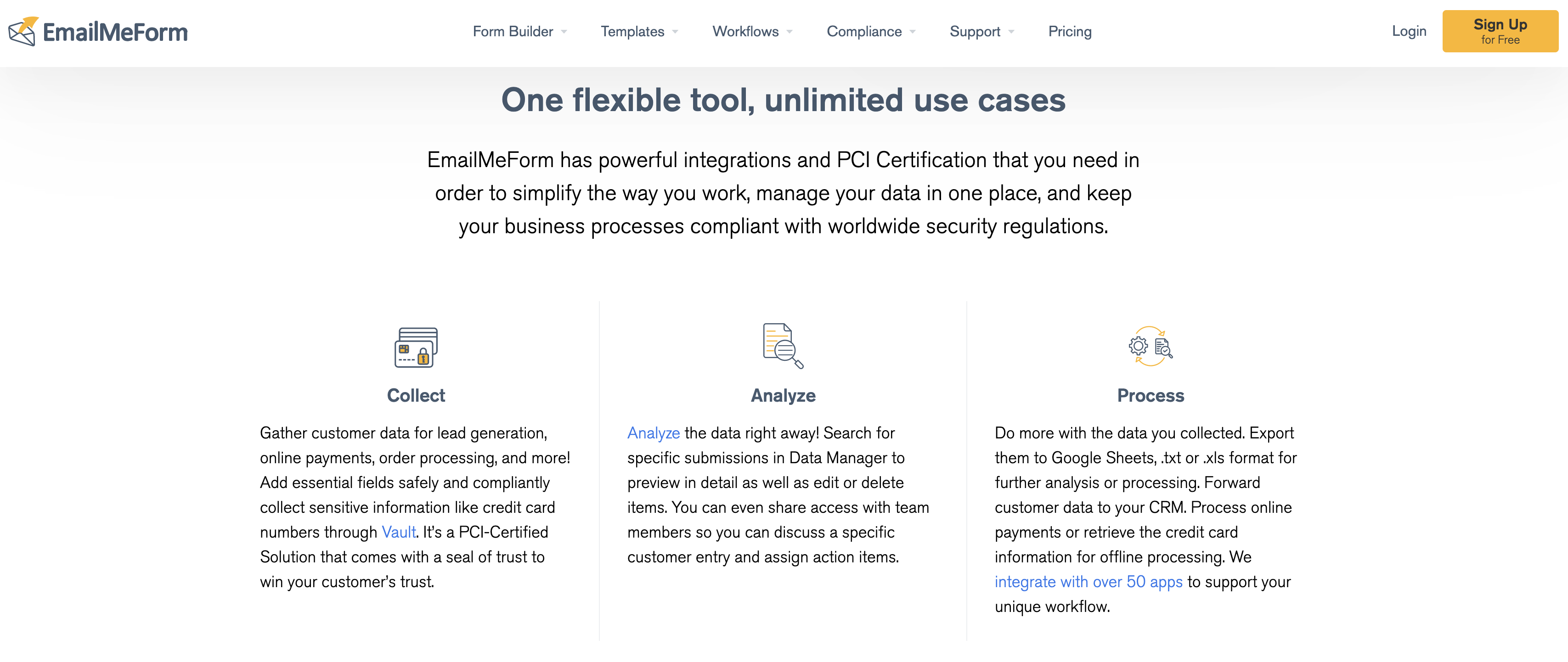Open the integrate with over 50 apps link

(x=1088, y=582)
